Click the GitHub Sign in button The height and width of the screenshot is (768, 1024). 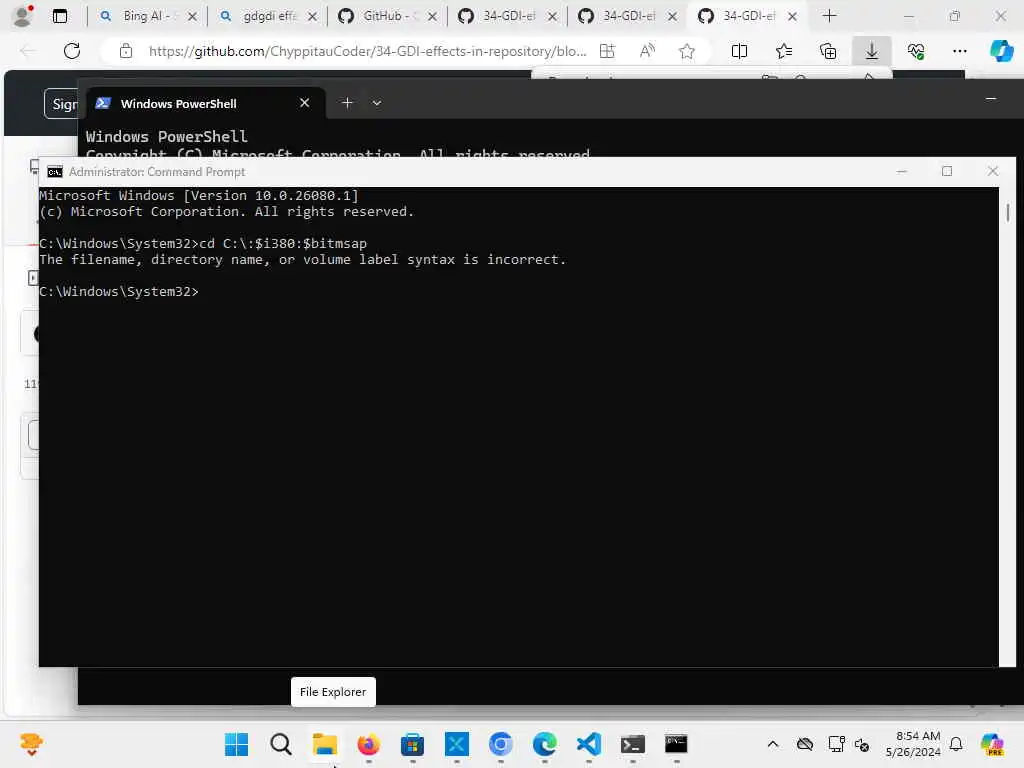(x=63, y=104)
